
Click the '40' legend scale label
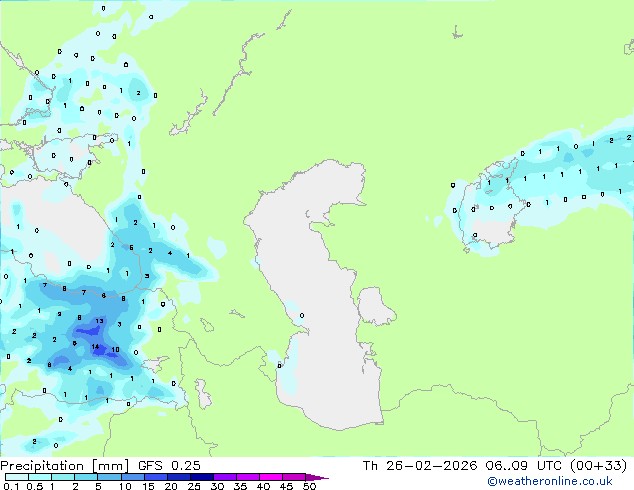tap(263, 486)
